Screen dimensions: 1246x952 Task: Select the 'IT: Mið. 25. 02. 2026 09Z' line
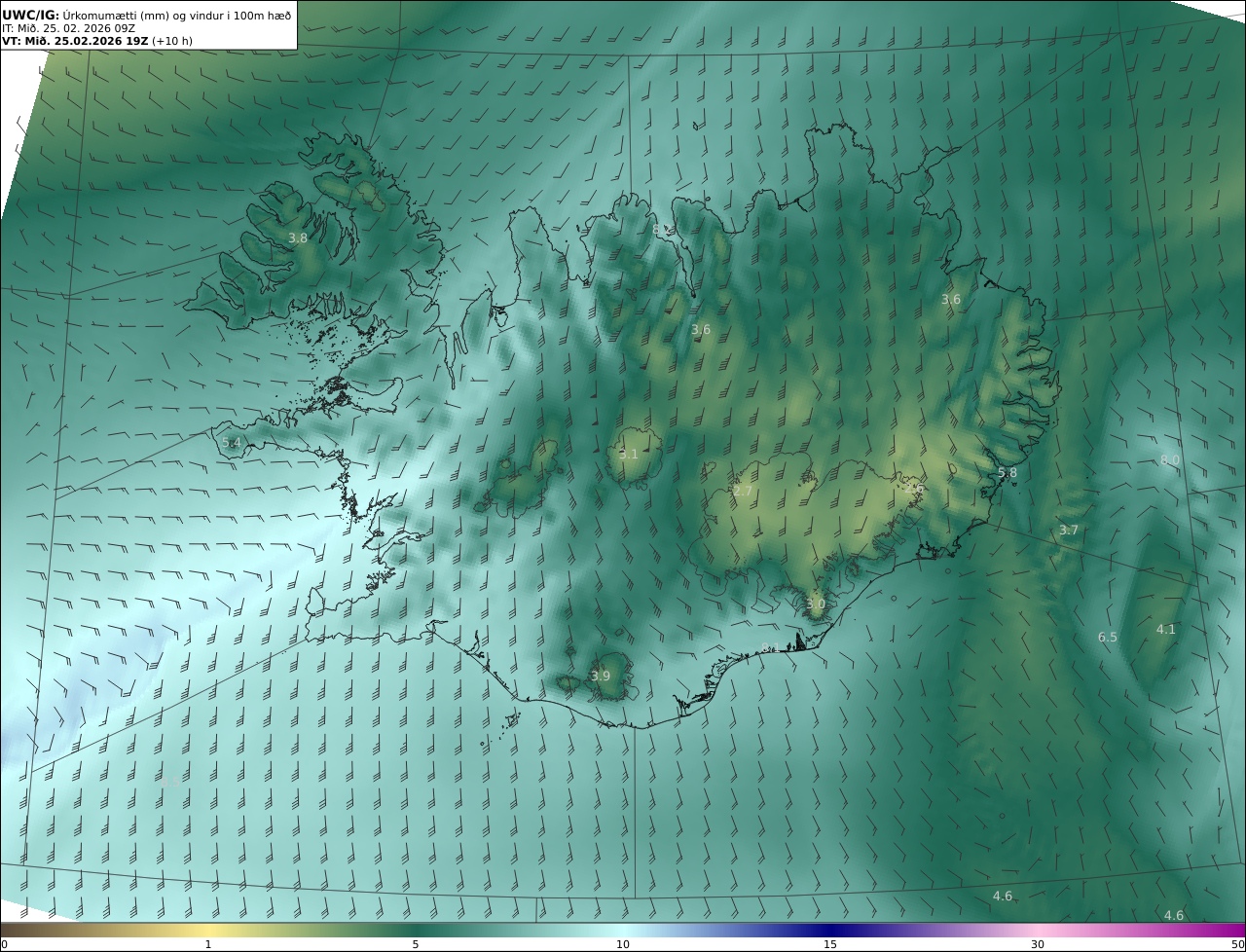pyautogui.click(x=69, y=28)
